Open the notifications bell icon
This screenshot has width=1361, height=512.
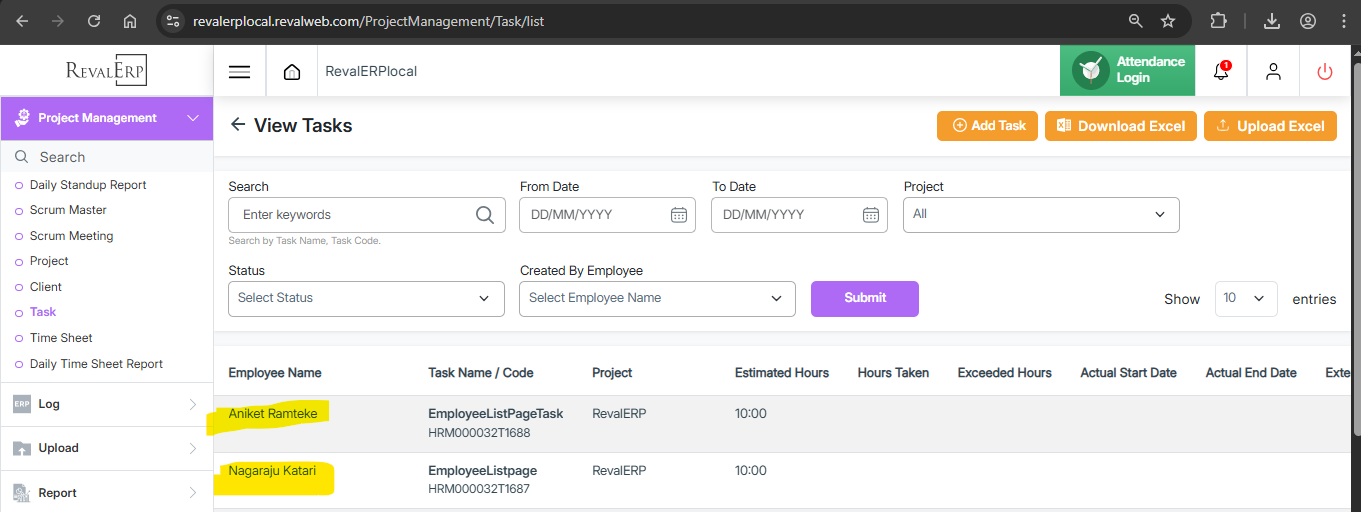pos(1221,72)
